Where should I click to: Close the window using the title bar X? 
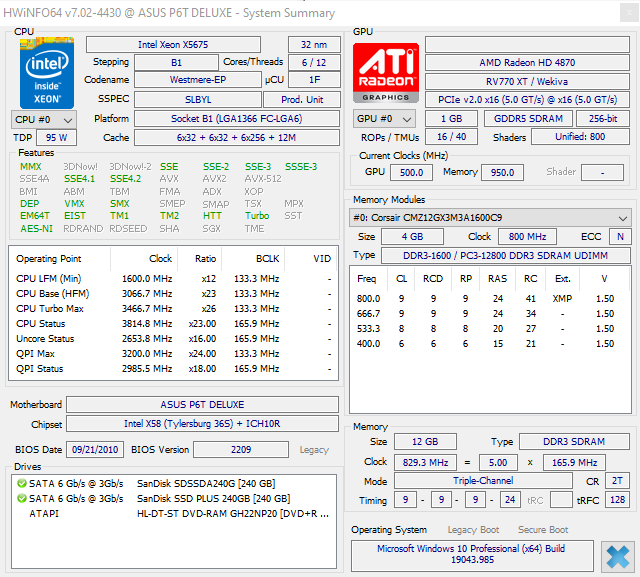click(x=629, y=13)
